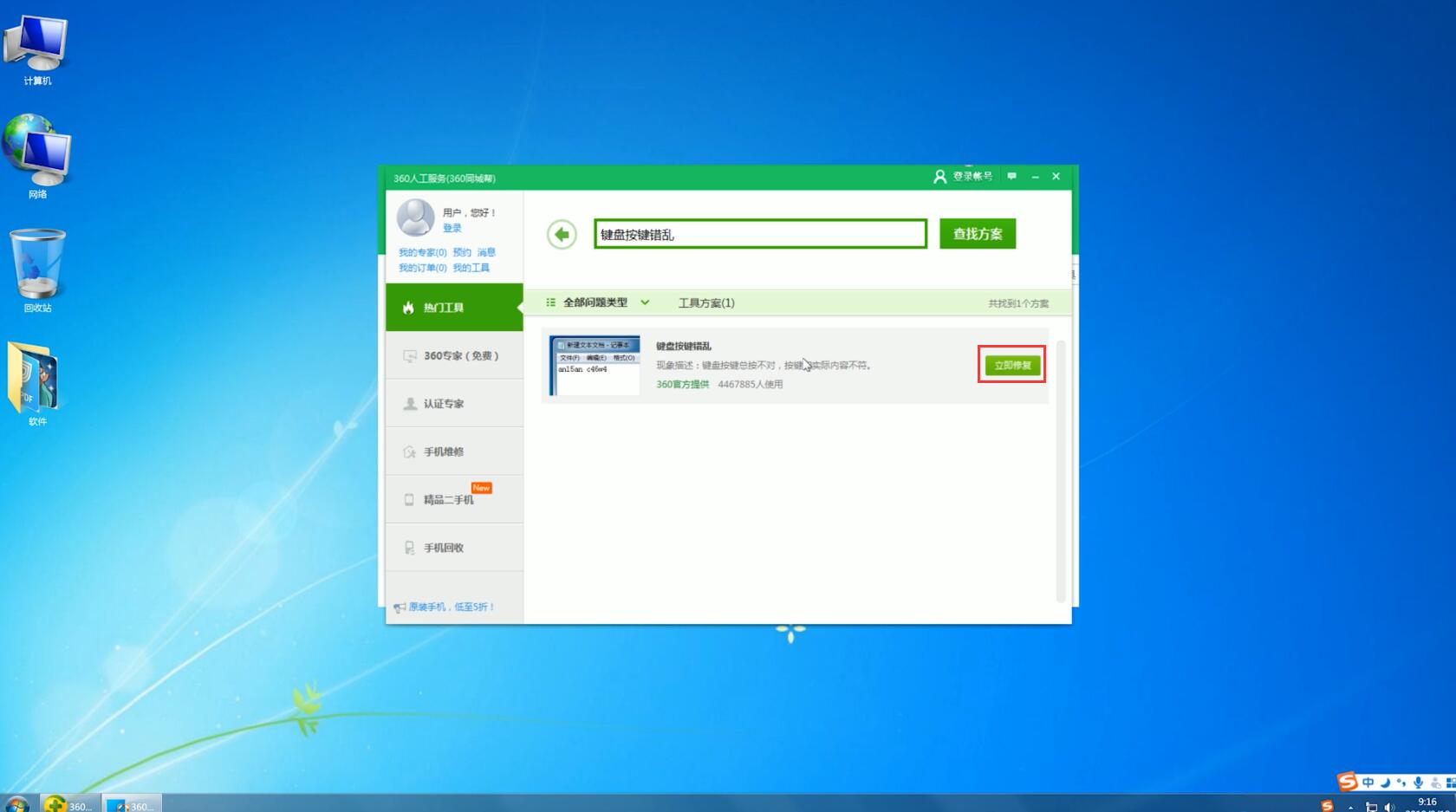Open 手机维修 in the sidebar
Image resolution: width=1456 pixels, height=812 pixels.
click(454, 451)
